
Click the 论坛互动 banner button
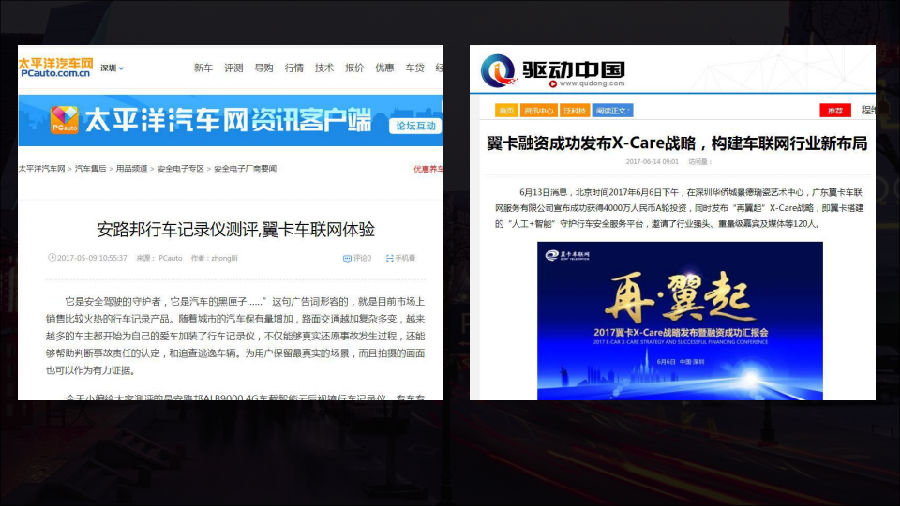tap(416, 125)
